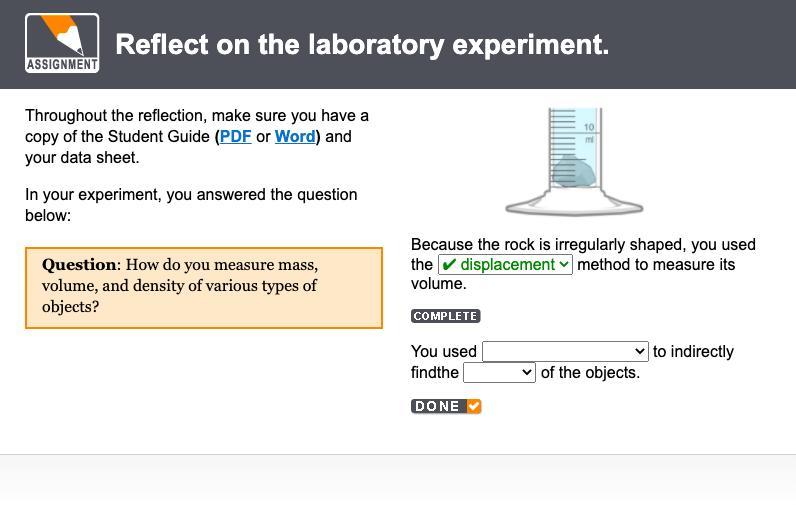The height and width of the screenshot is (505, 796).
Task: Click the bold word "Question" in the box
Action: pyautogui.click(x=79, y=265)
